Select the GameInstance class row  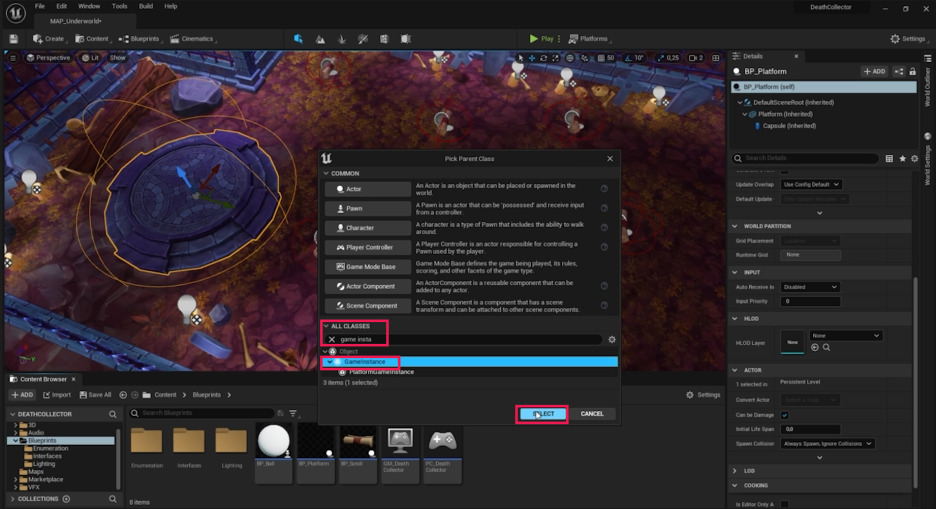click(x=469, y=362)
